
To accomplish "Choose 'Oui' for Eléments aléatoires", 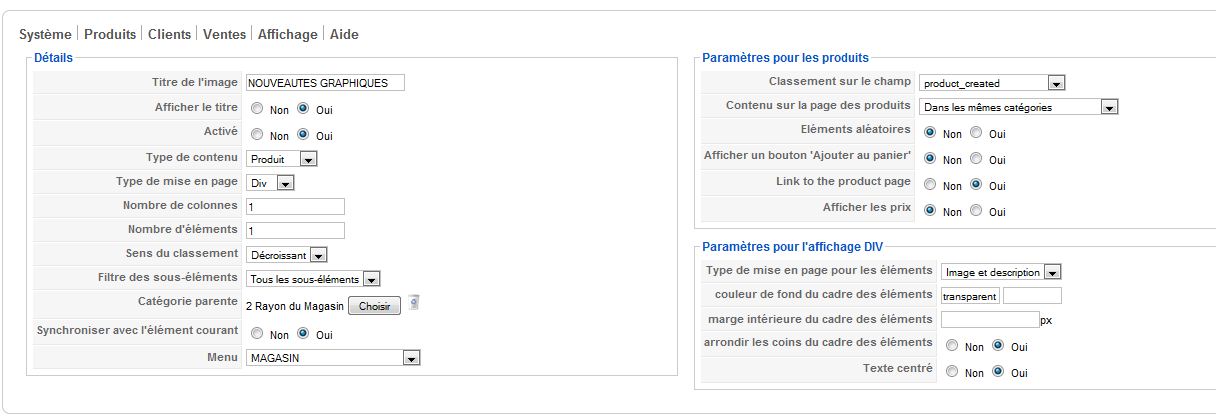I will click(x=975, y=133).
